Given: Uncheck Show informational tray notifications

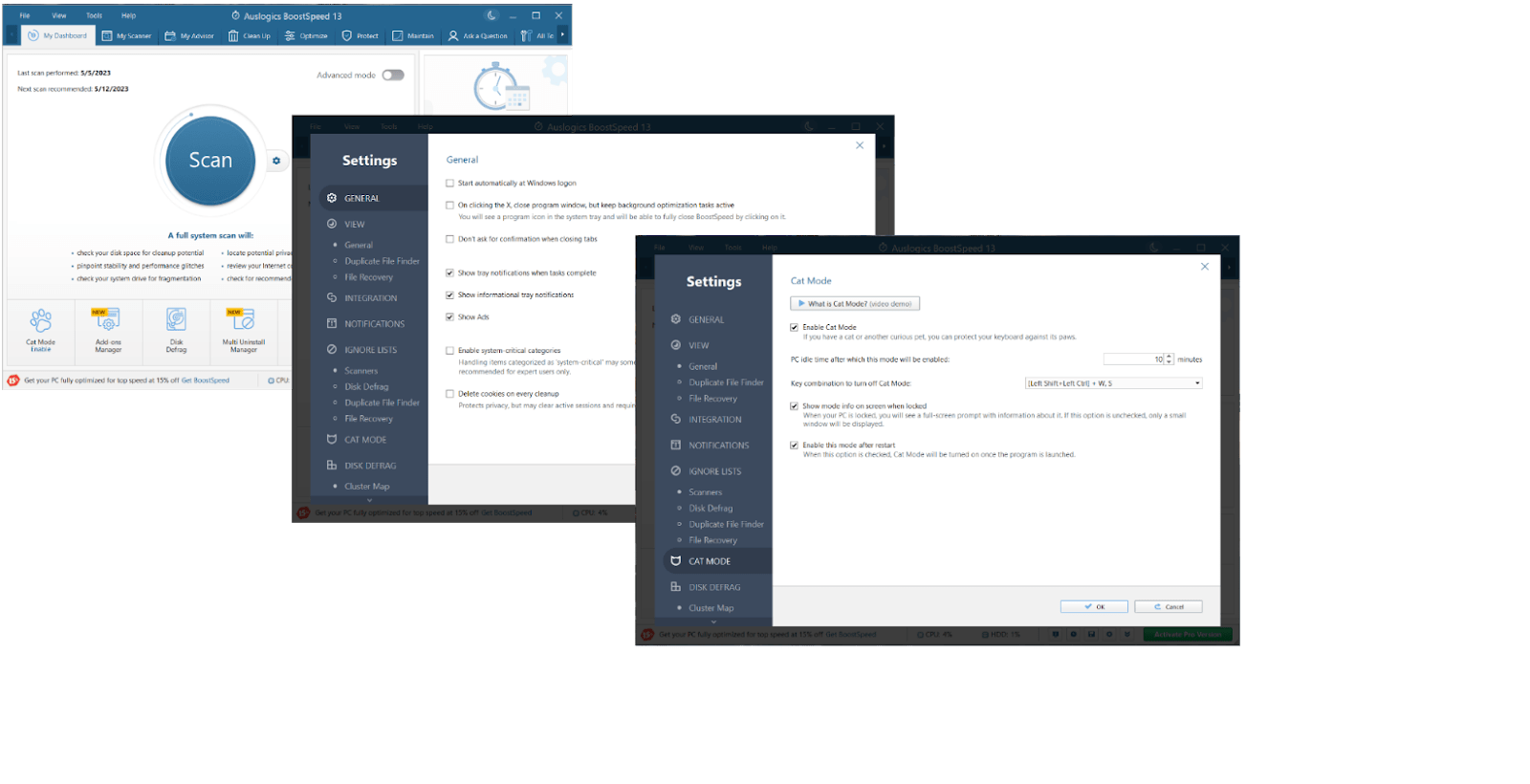Looking at the screenshot, I should click(x=449, y=294).
